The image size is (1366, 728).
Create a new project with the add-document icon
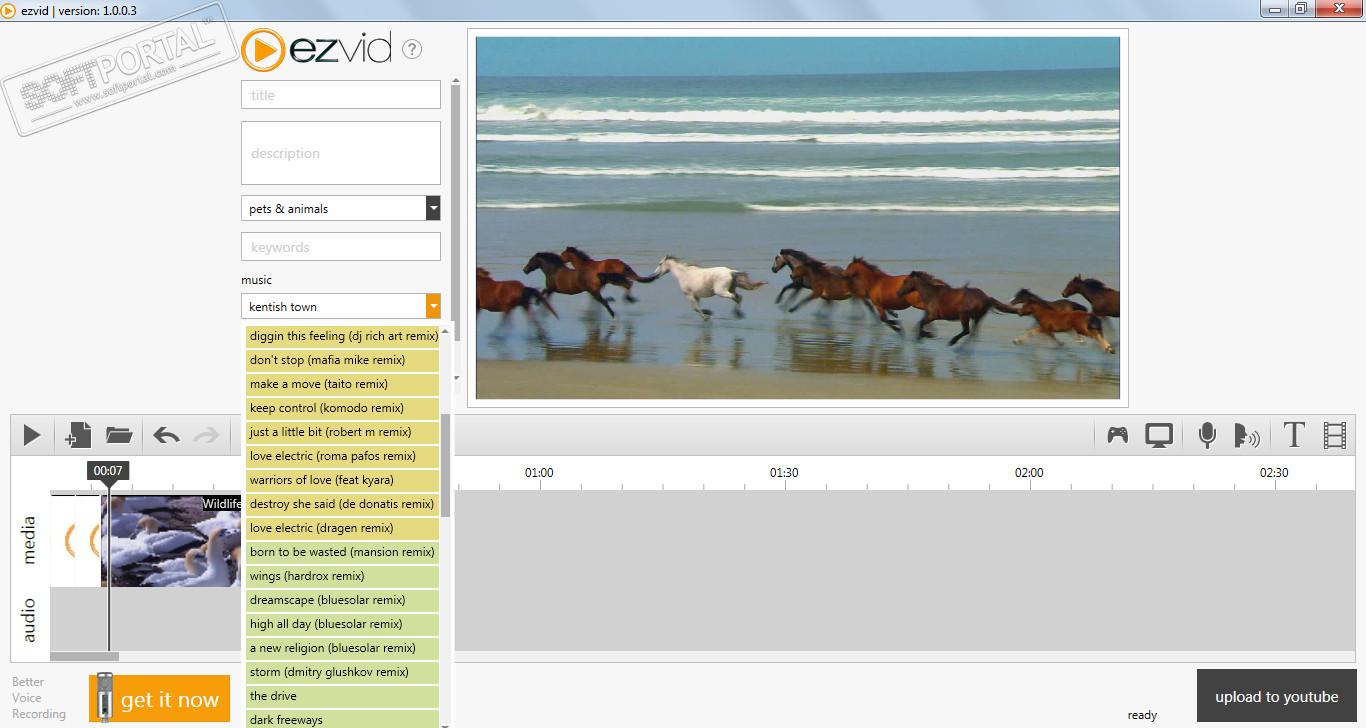[x=78, y=435]
